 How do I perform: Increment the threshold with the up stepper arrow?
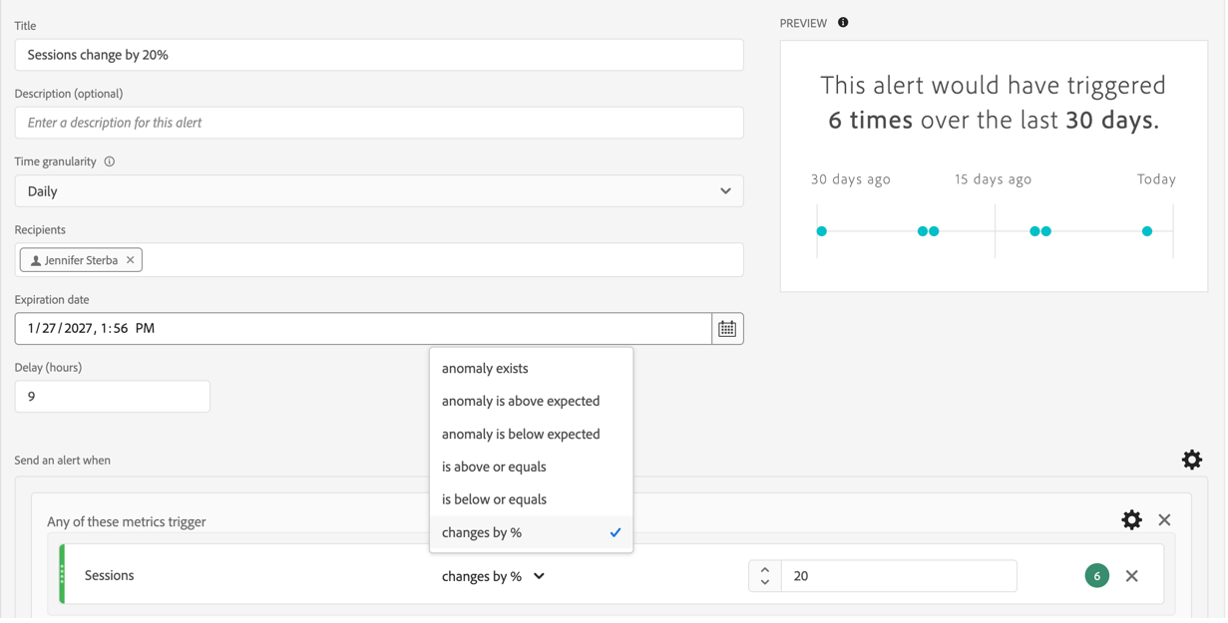pyautogui.click(x=763, y=569)
